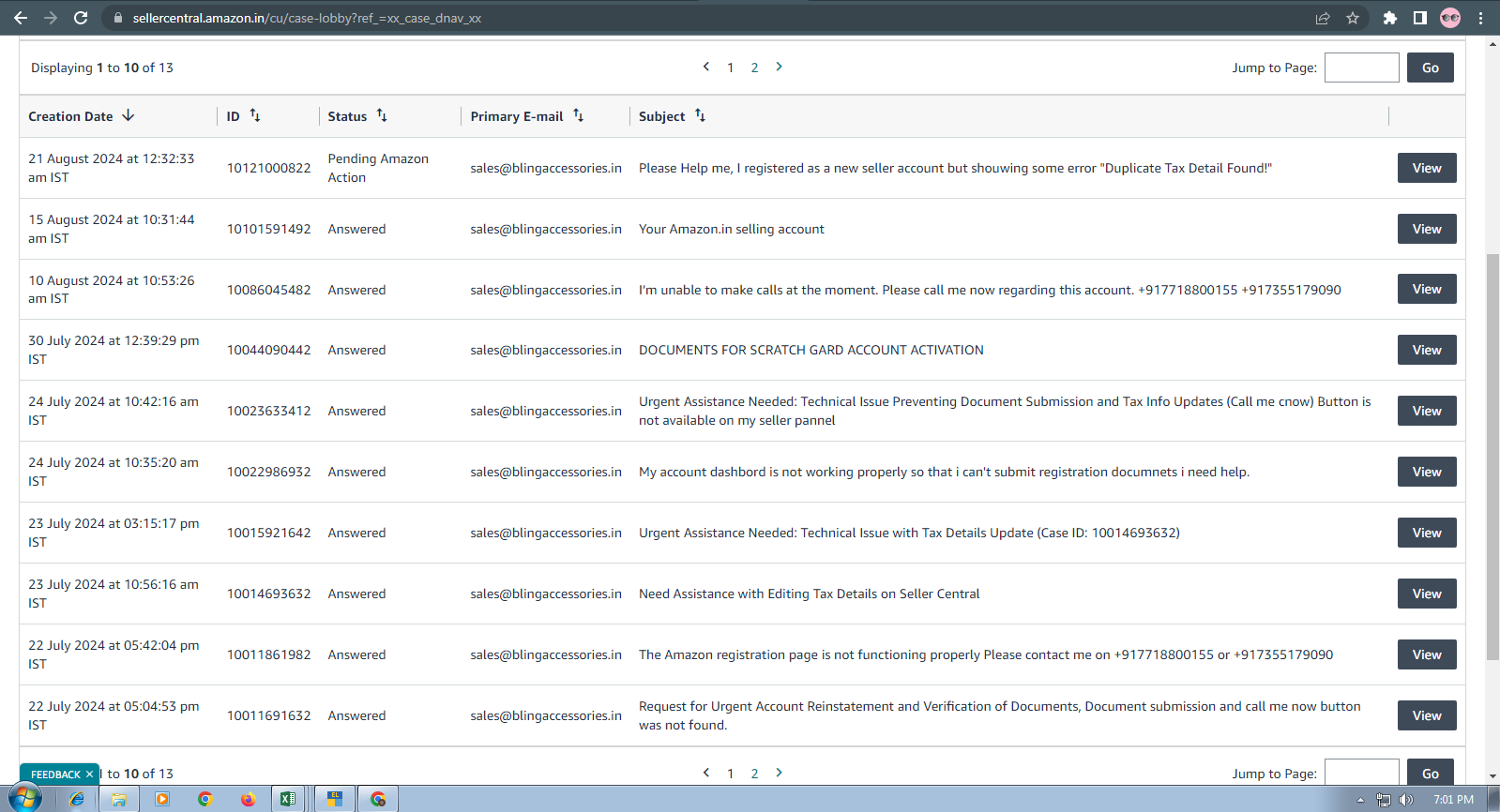Select page 1 in top pagination
Screen dimensions: 1500x812
pos(731,68)
